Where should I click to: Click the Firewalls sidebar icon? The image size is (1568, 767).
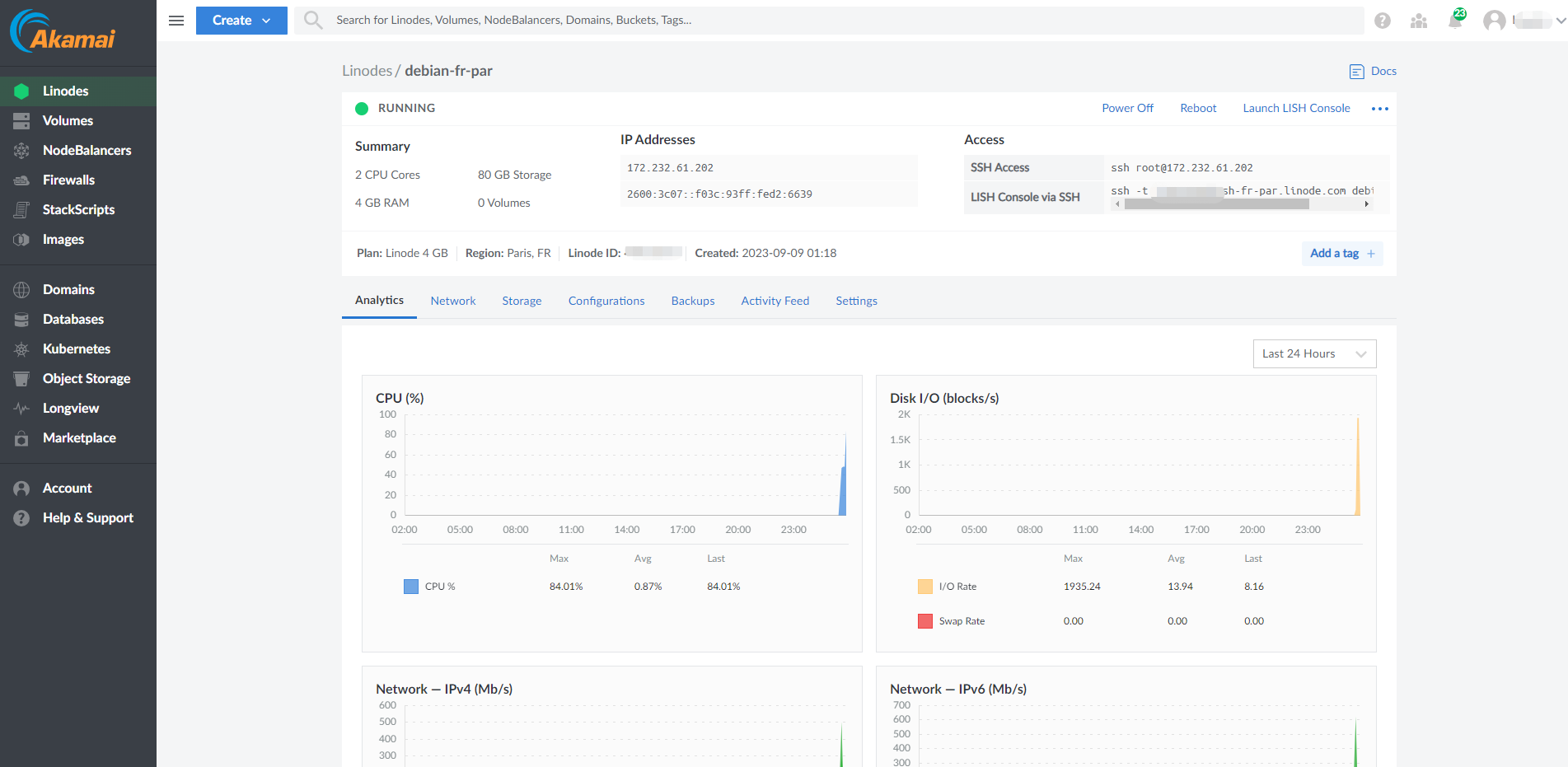tap(21, 180)
